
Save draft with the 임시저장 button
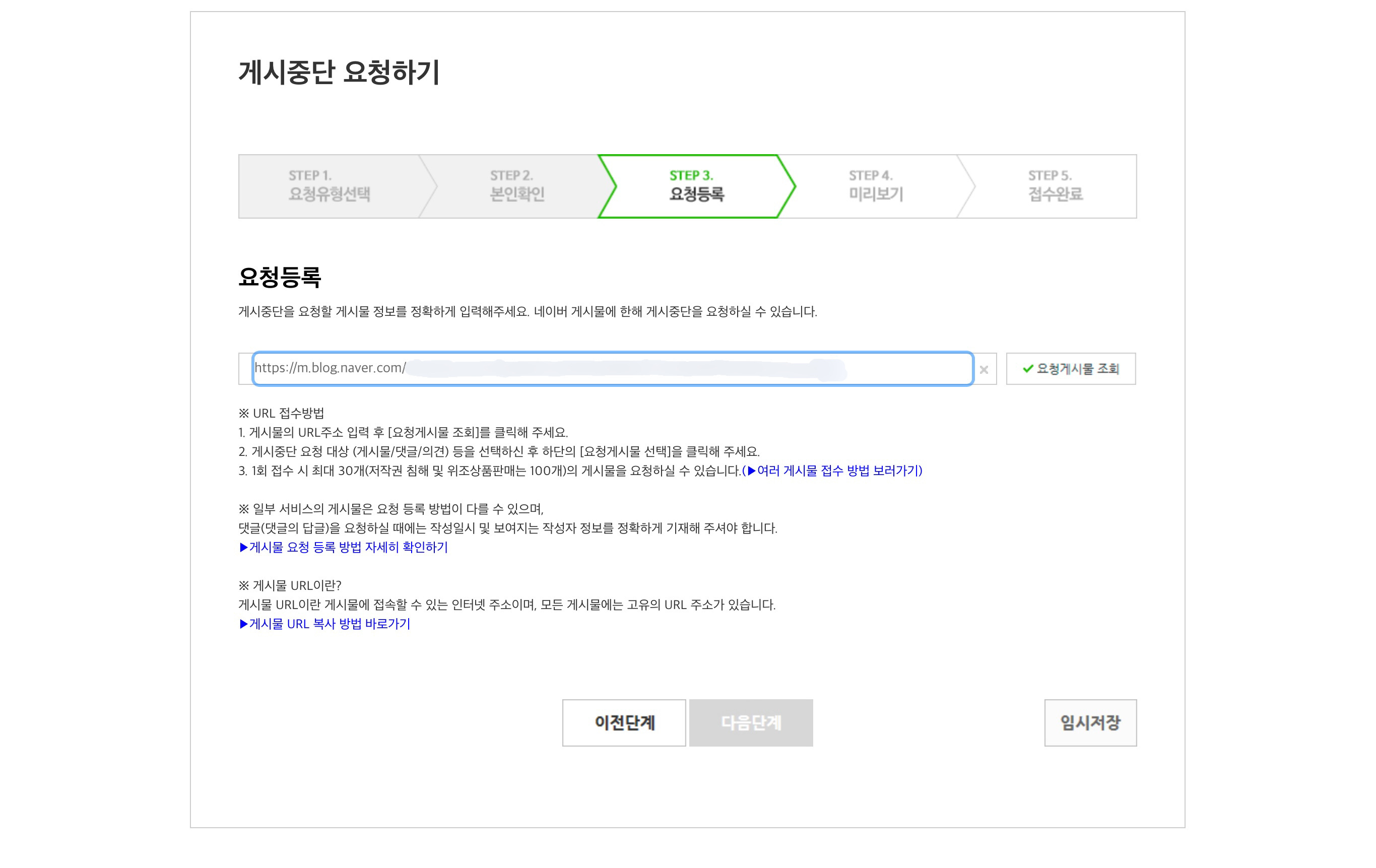(x=1090, y=722)
